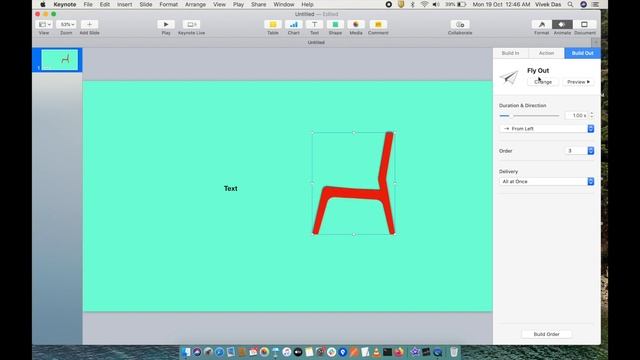Open the Slide menu
This screenshot has height=360, width=640.
pos(146,4)
